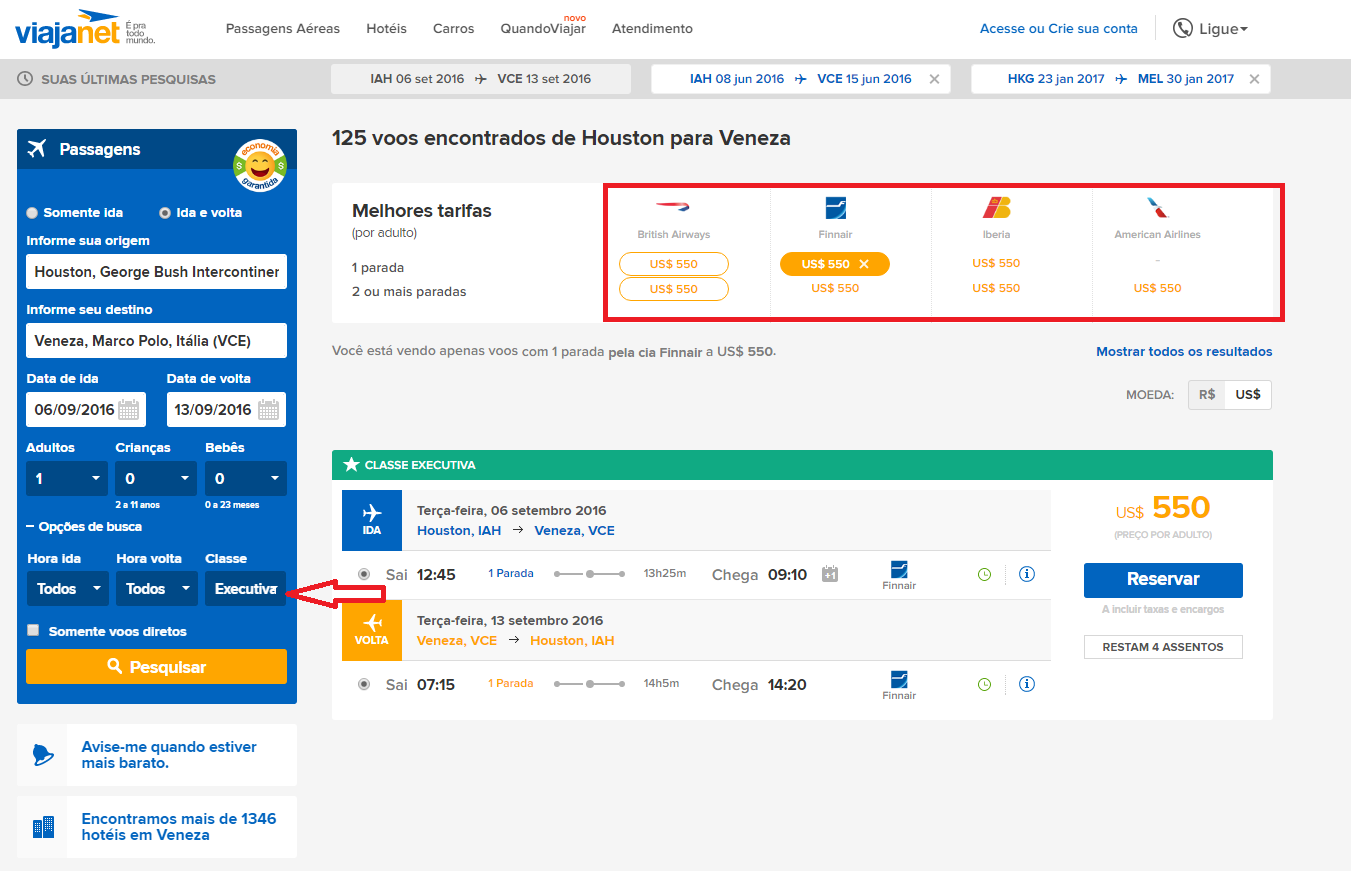Click info icon for 07:15 return flight
Screen dimensions: 1351x871
coord(1026,684)
